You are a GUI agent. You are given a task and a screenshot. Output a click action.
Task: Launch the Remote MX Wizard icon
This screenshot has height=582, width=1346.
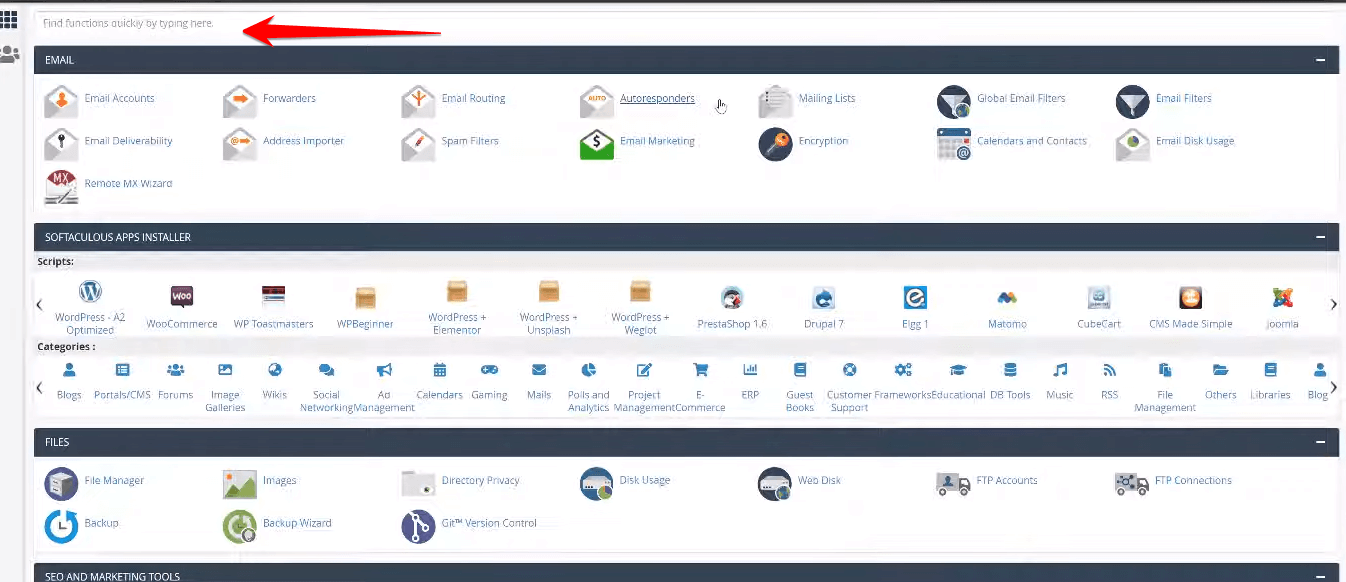[x=61, y=186]
